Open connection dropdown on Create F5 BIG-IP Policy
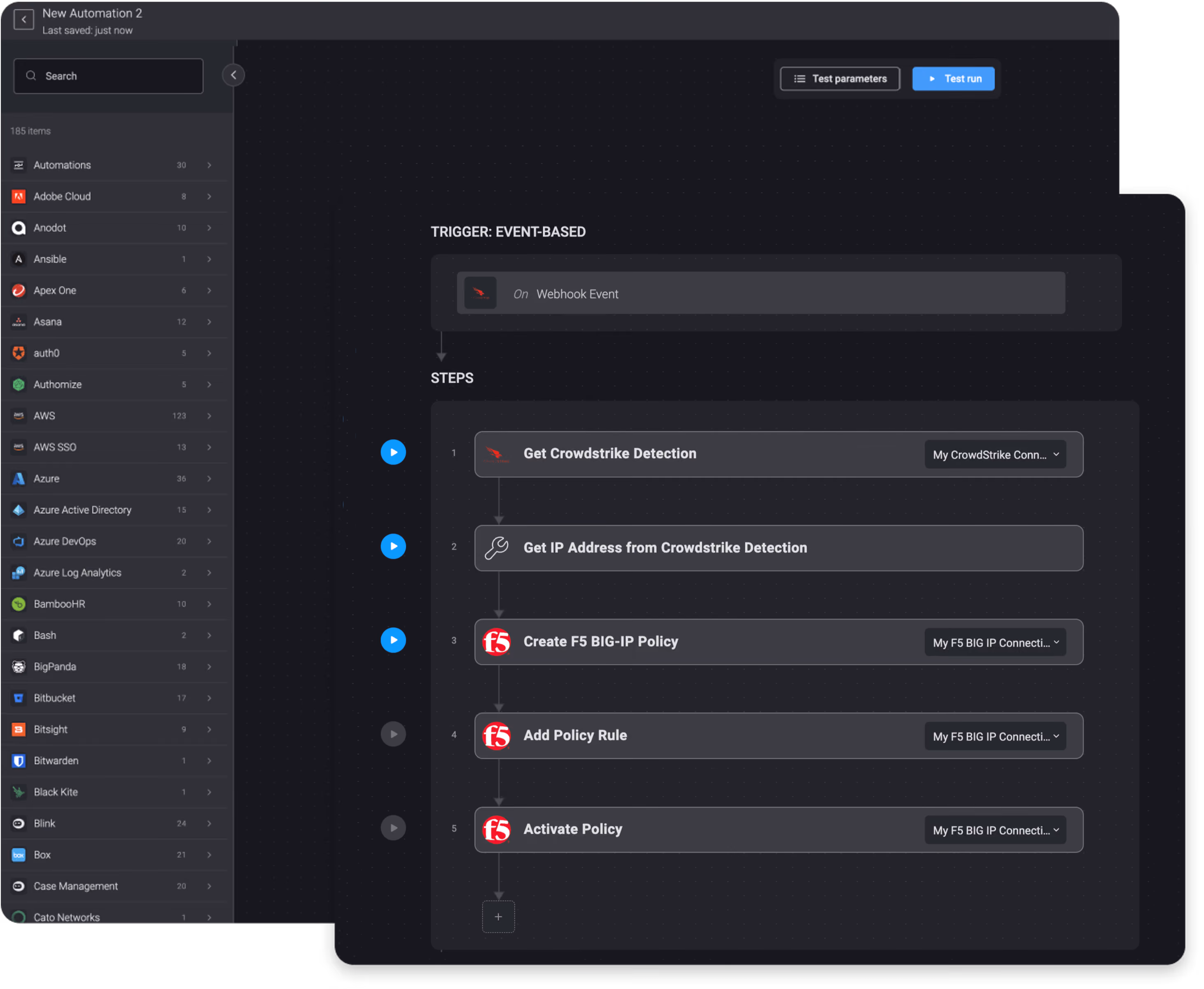 pyautogui.click(x=996, y=643)
